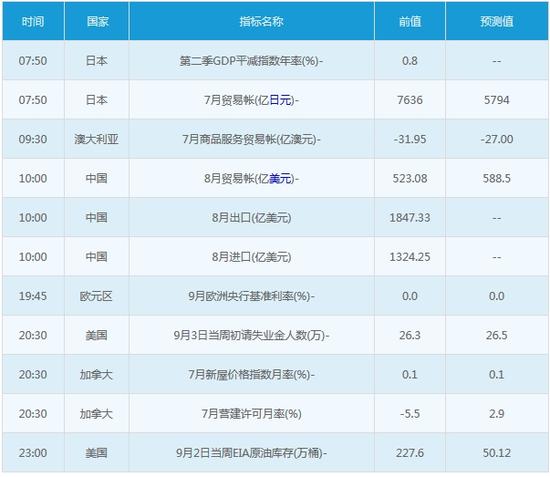The height and width of the screenshot is (477, 550).
Task: Click 日本 in the GDP平减指数 row
Action: pos(96,61)
